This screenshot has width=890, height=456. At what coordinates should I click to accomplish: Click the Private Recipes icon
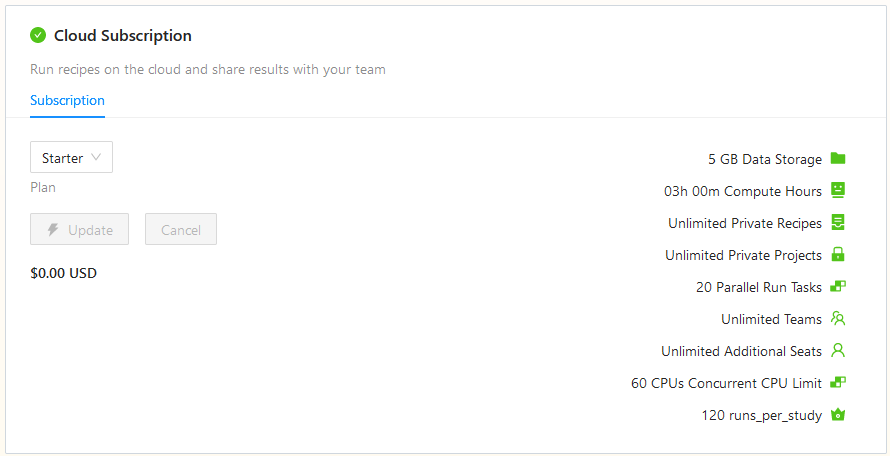pyautogui.click(x=838, y=223)
